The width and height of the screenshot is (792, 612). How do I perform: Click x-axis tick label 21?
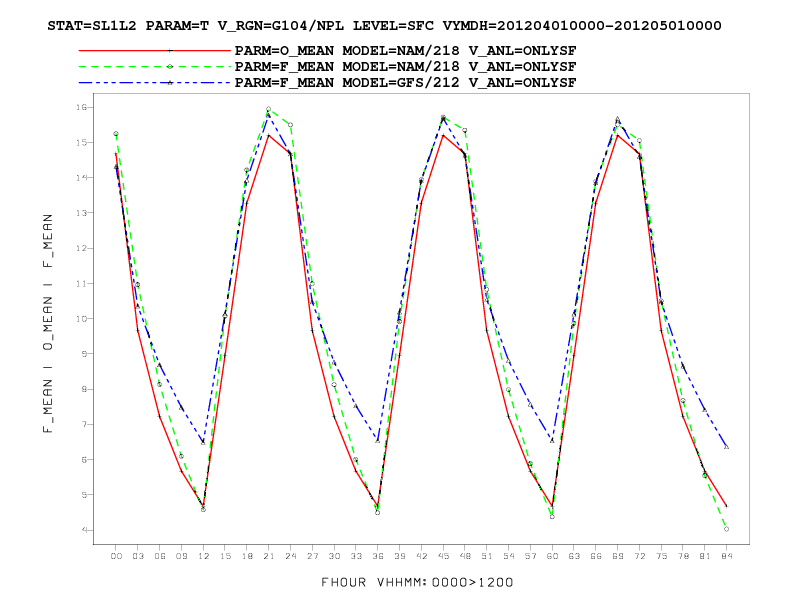click(x=269, y=556)
